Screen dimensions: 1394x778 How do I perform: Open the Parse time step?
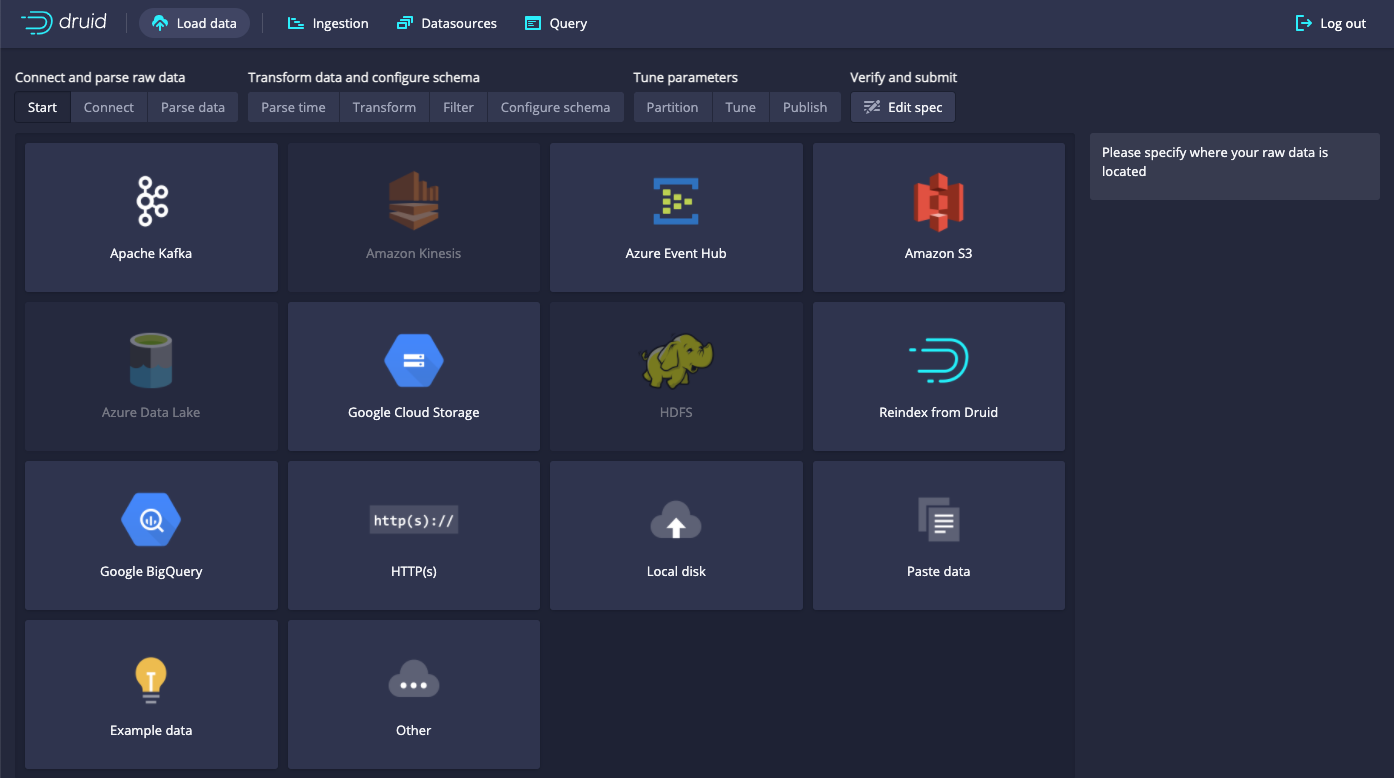click(293, 107)
